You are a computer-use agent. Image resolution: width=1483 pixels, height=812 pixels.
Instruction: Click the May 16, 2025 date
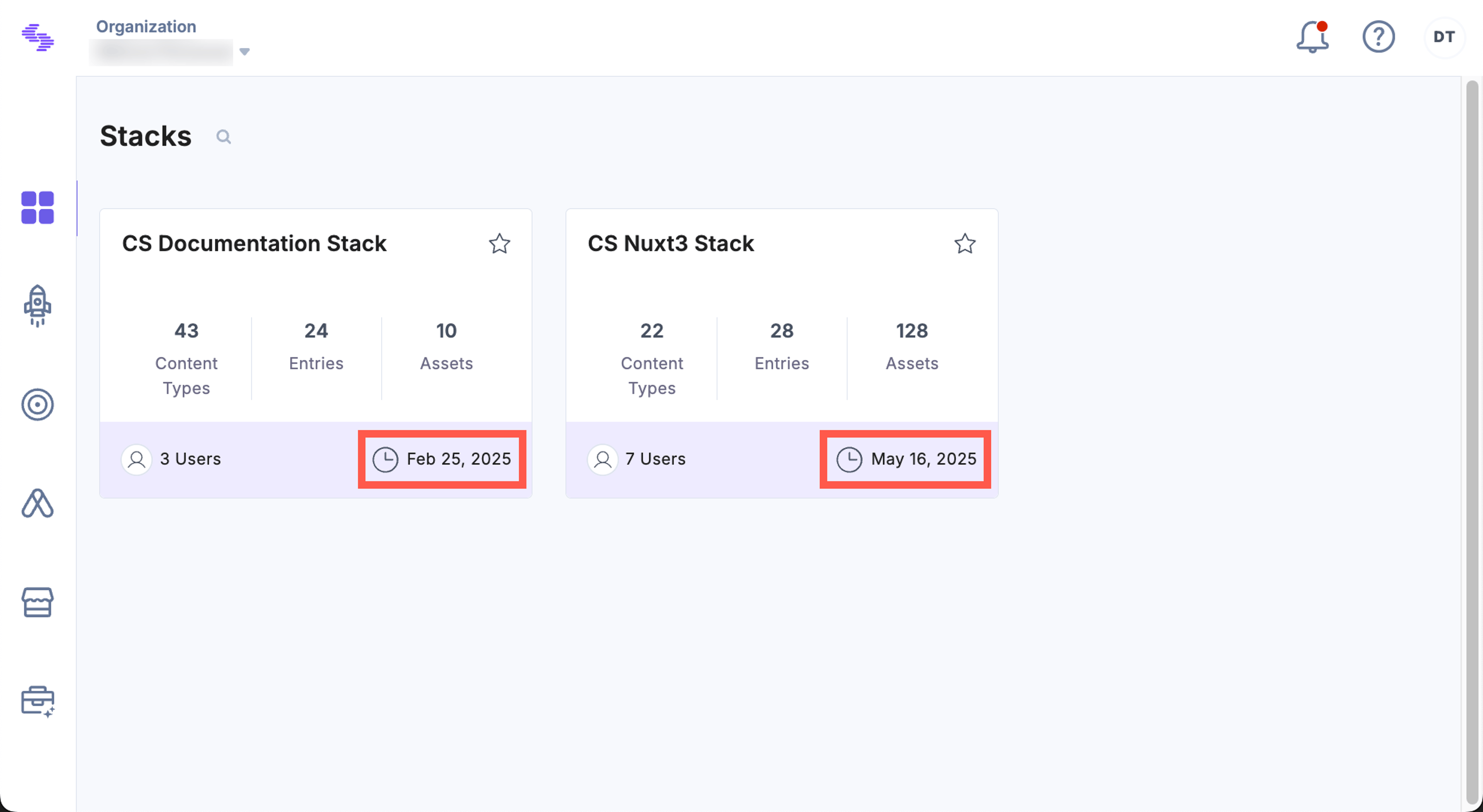923,459
